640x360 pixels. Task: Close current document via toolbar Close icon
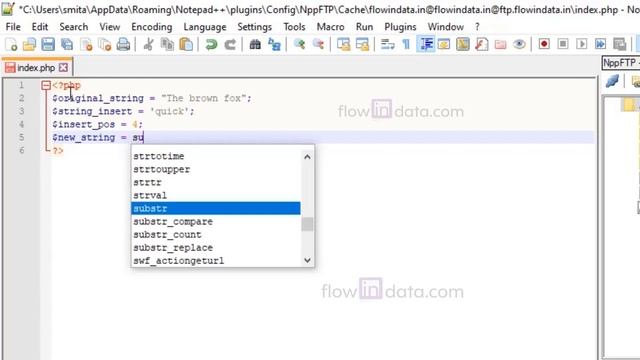pos(86,44)
